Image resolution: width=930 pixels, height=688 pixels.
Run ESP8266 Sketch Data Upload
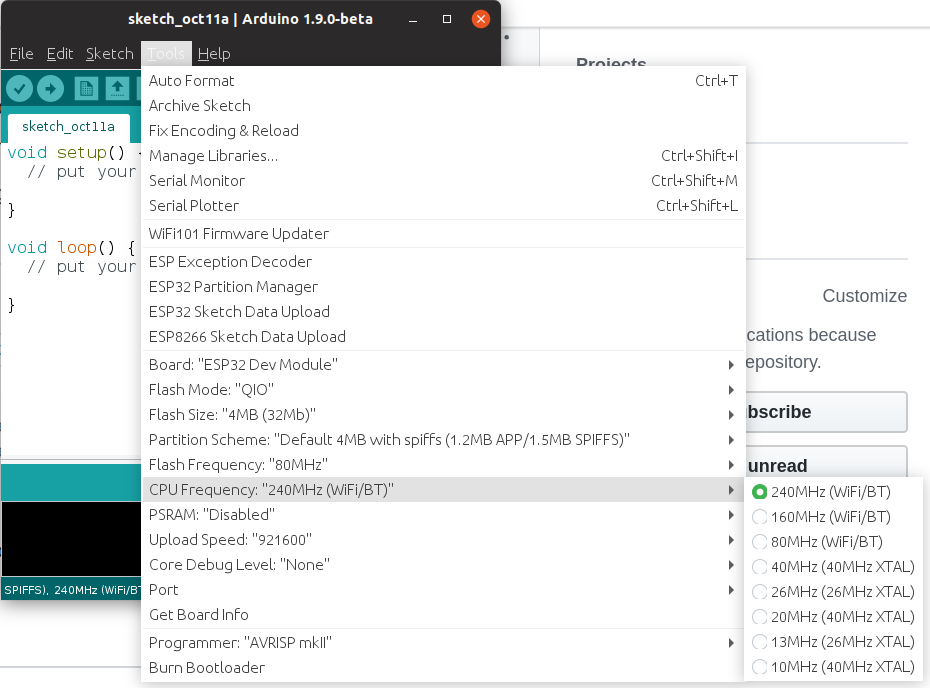443,336
